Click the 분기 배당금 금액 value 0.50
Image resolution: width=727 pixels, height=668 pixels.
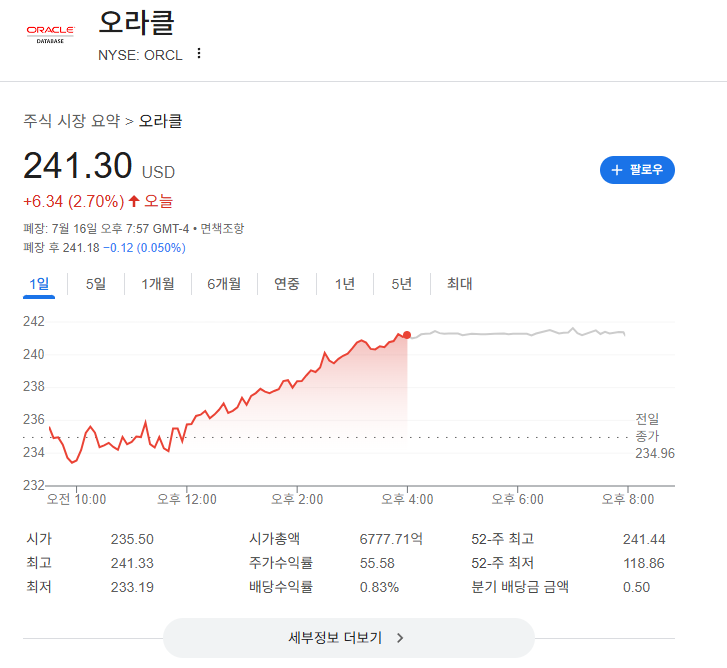coord(636,587)
